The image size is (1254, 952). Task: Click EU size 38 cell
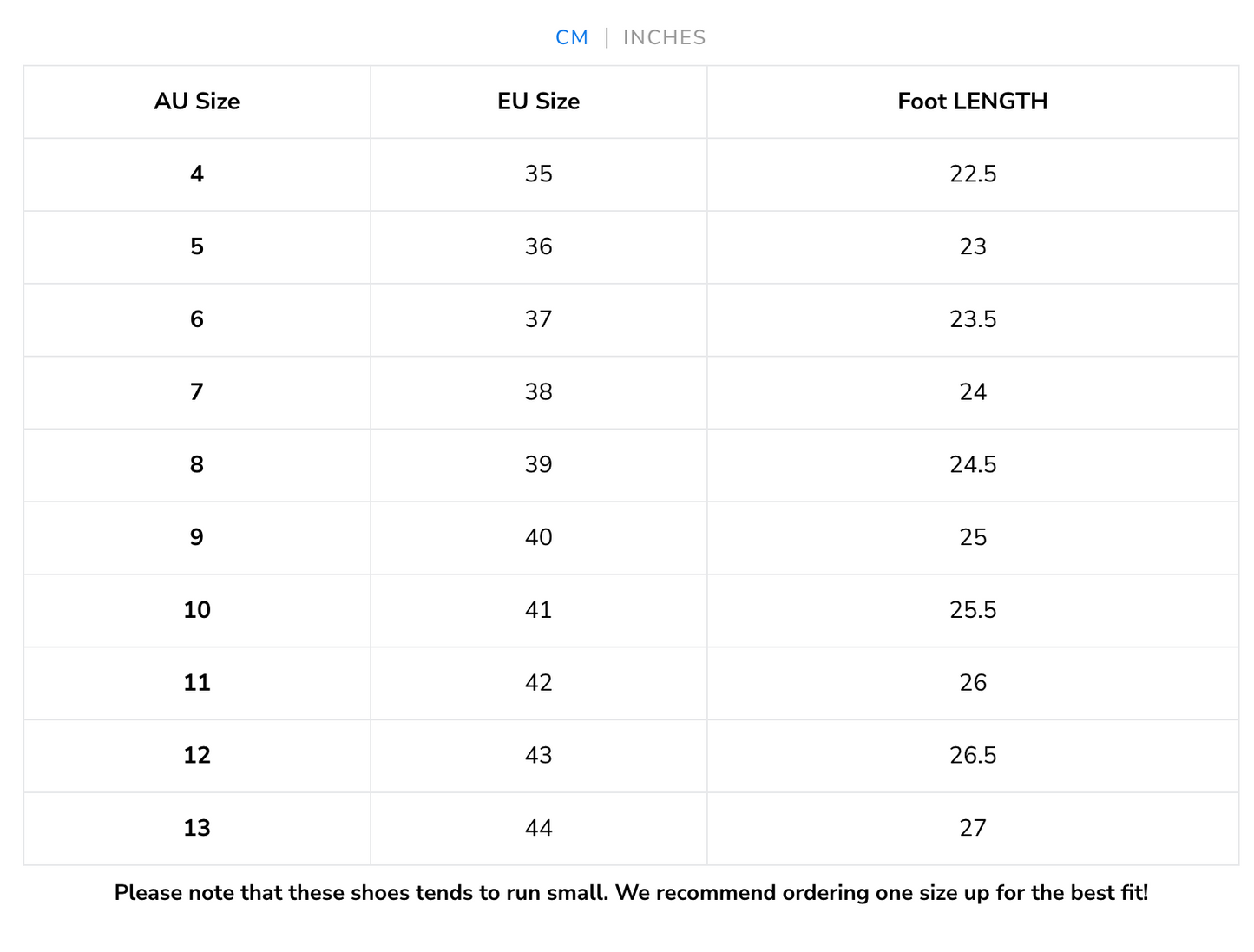pos(538,392)
